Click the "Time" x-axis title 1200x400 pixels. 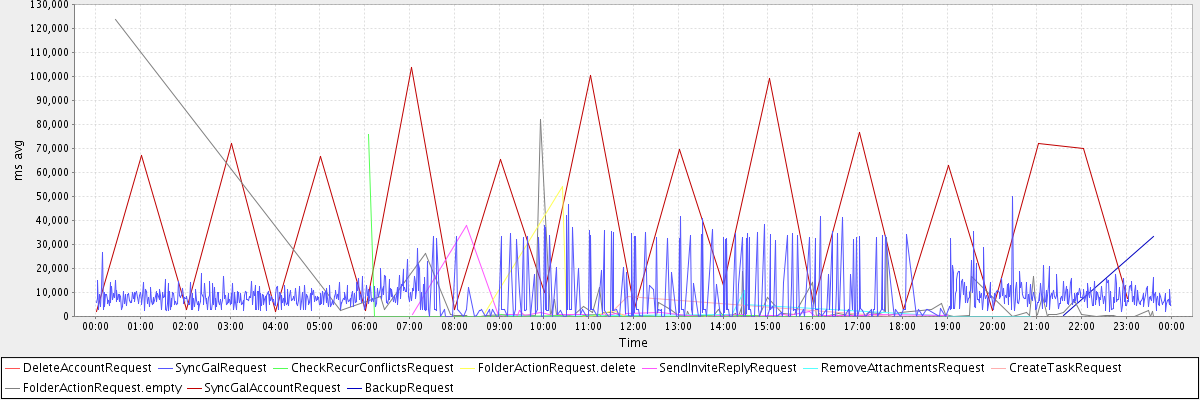632,343
